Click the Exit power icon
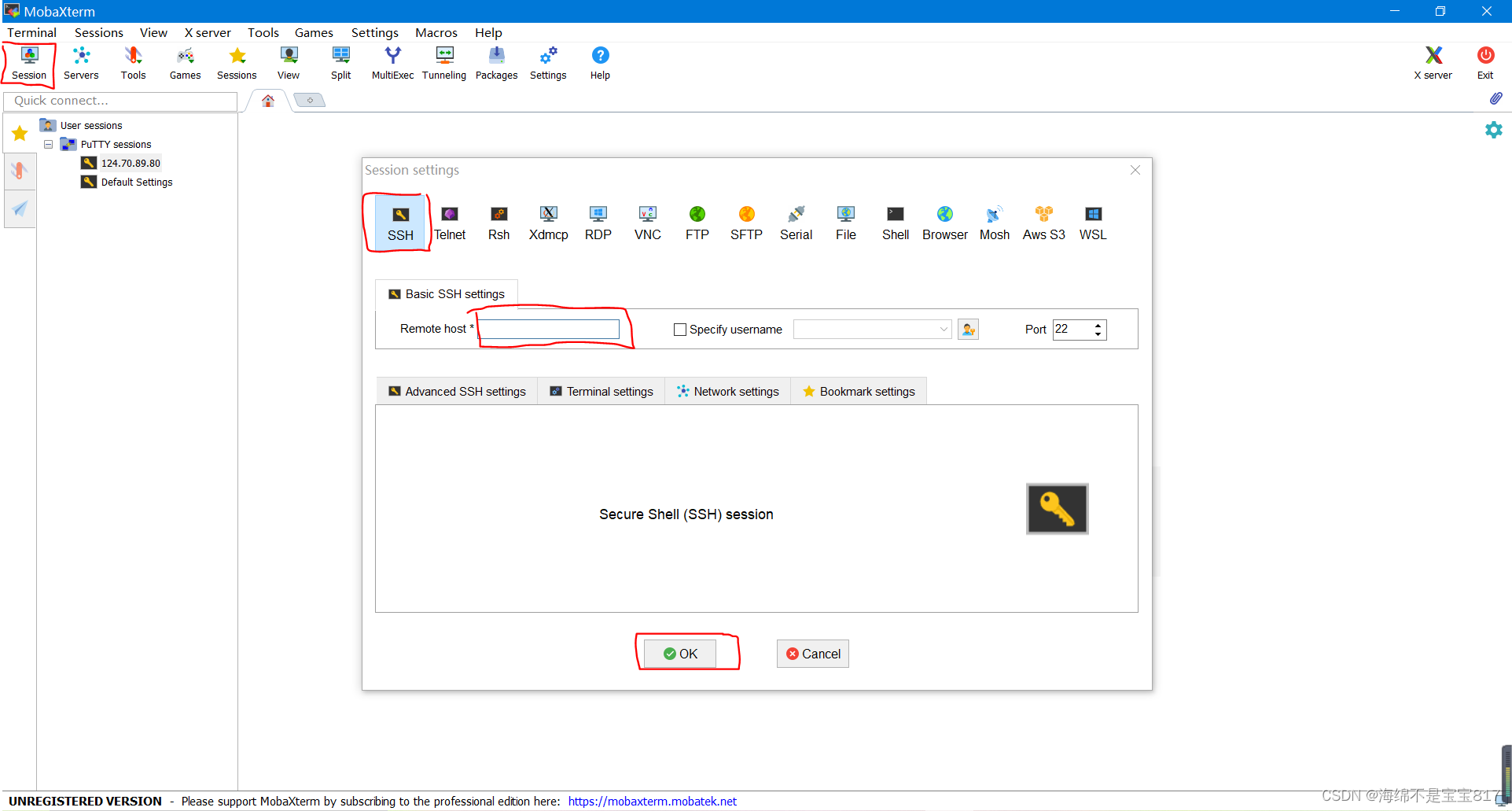The height and width of the screenshot is (811, 1512). (x=1485, y=63)
